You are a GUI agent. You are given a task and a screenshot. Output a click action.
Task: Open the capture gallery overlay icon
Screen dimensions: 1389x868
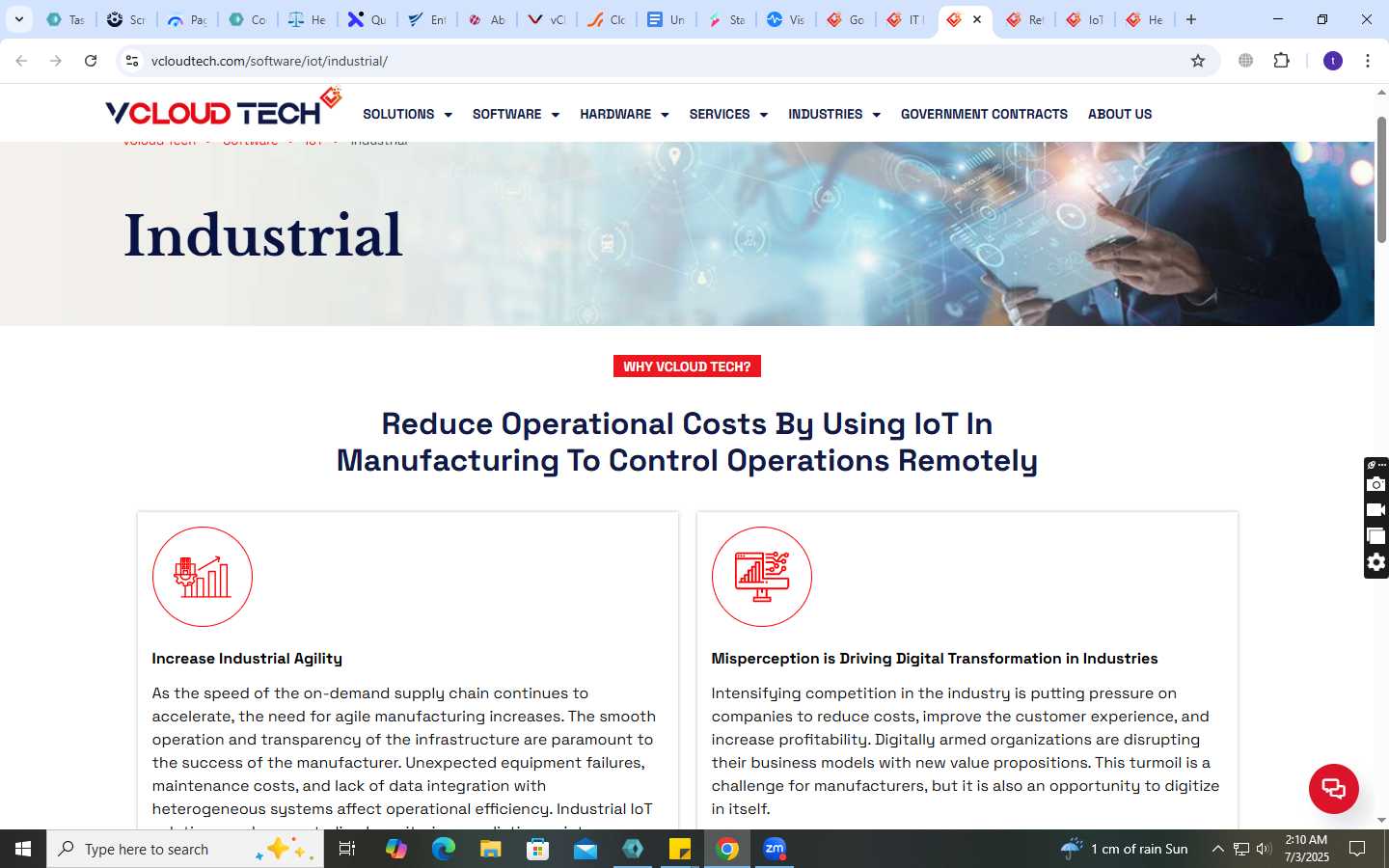pos(1376,536)
